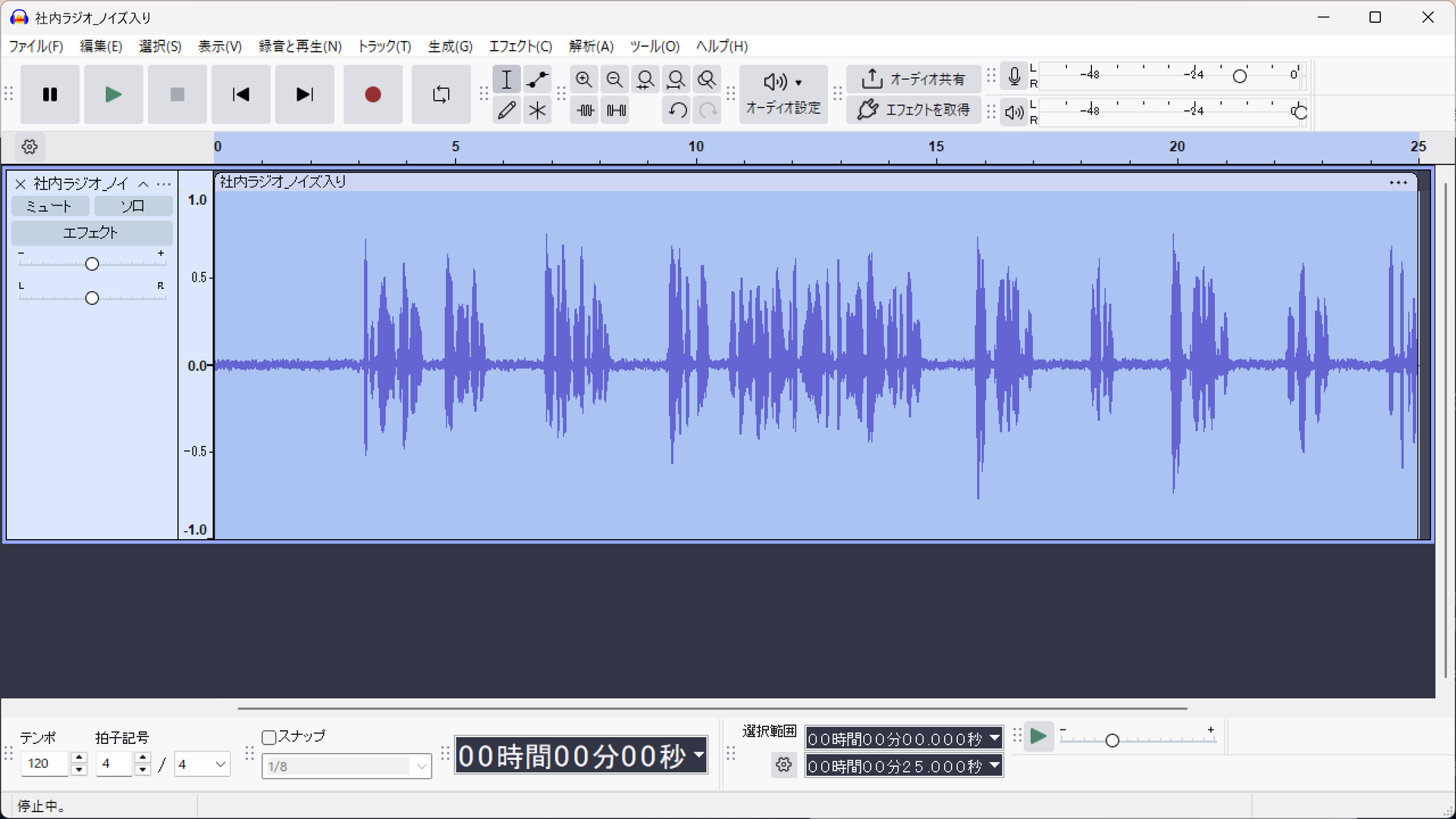Click the red Record button
The height and width of the screenshot is (819, 1456).
pos(372,95)
